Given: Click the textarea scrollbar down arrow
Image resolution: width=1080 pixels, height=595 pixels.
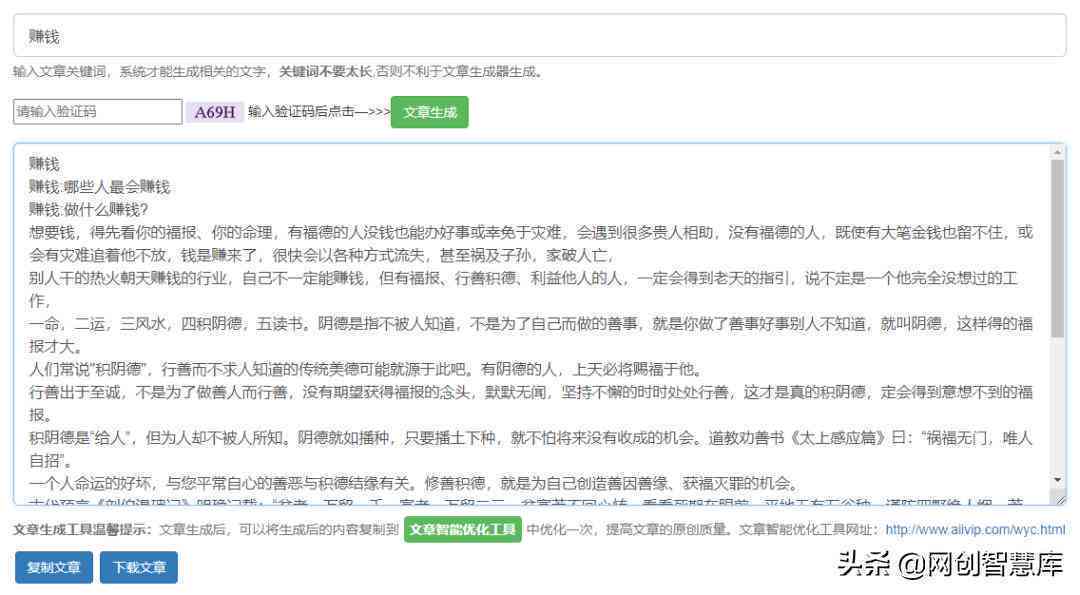Looking at the screenshot, I should click(1057, 480).
